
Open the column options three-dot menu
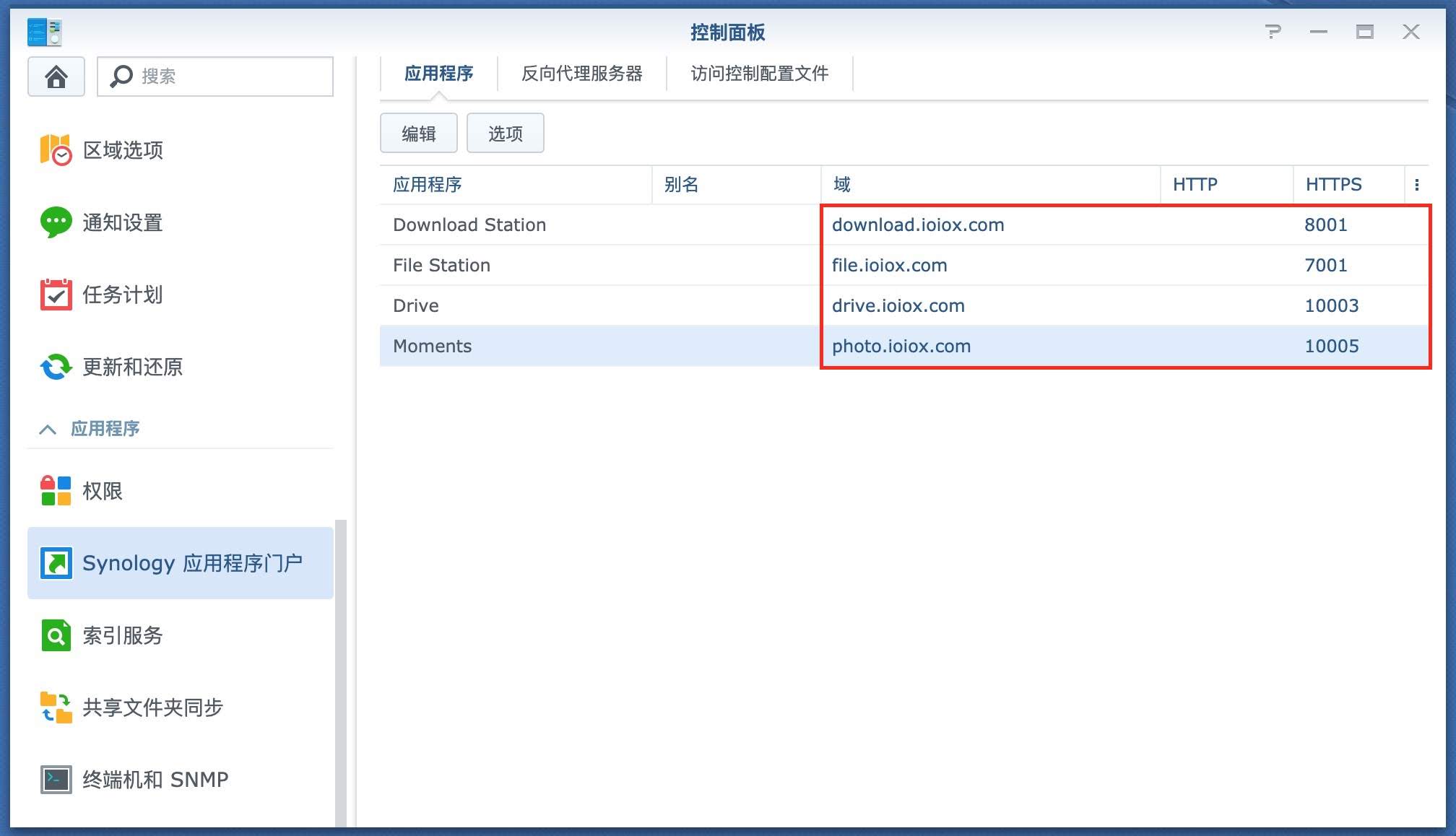tap(1416, 185)
